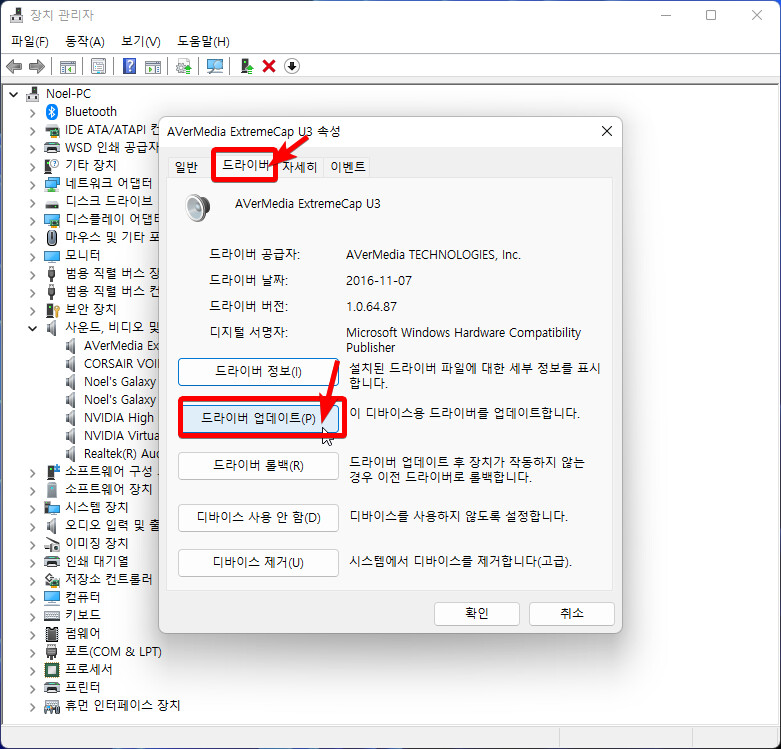Expand the IDE ATA/ATAPI category
Viewport: 781px width, 749px height.
(32, 131)
